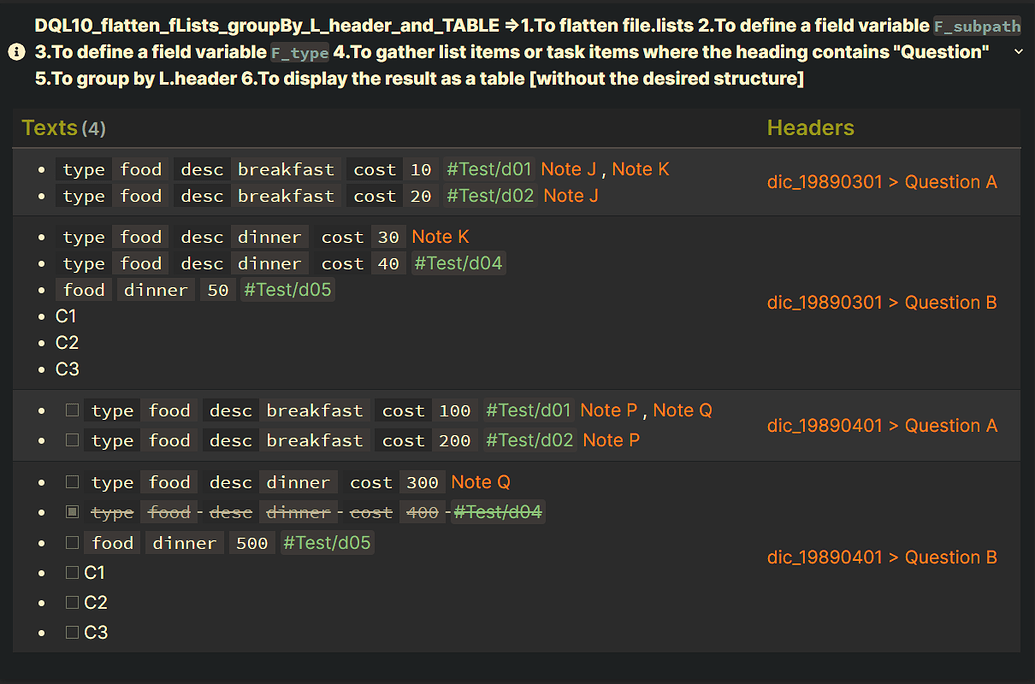The image size is (1035, 684).
Task: Uncheck the completed cost 400 task
Action: pyautogui.click(x=72, y=512)
